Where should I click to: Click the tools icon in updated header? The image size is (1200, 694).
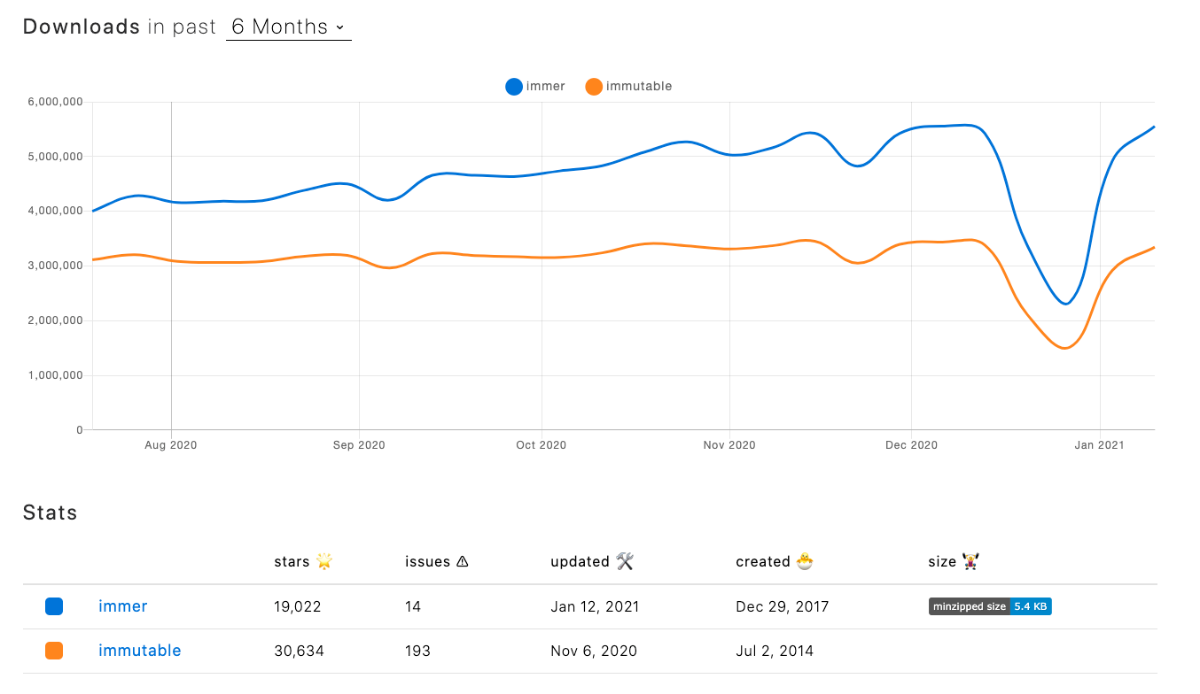[625, 562]
